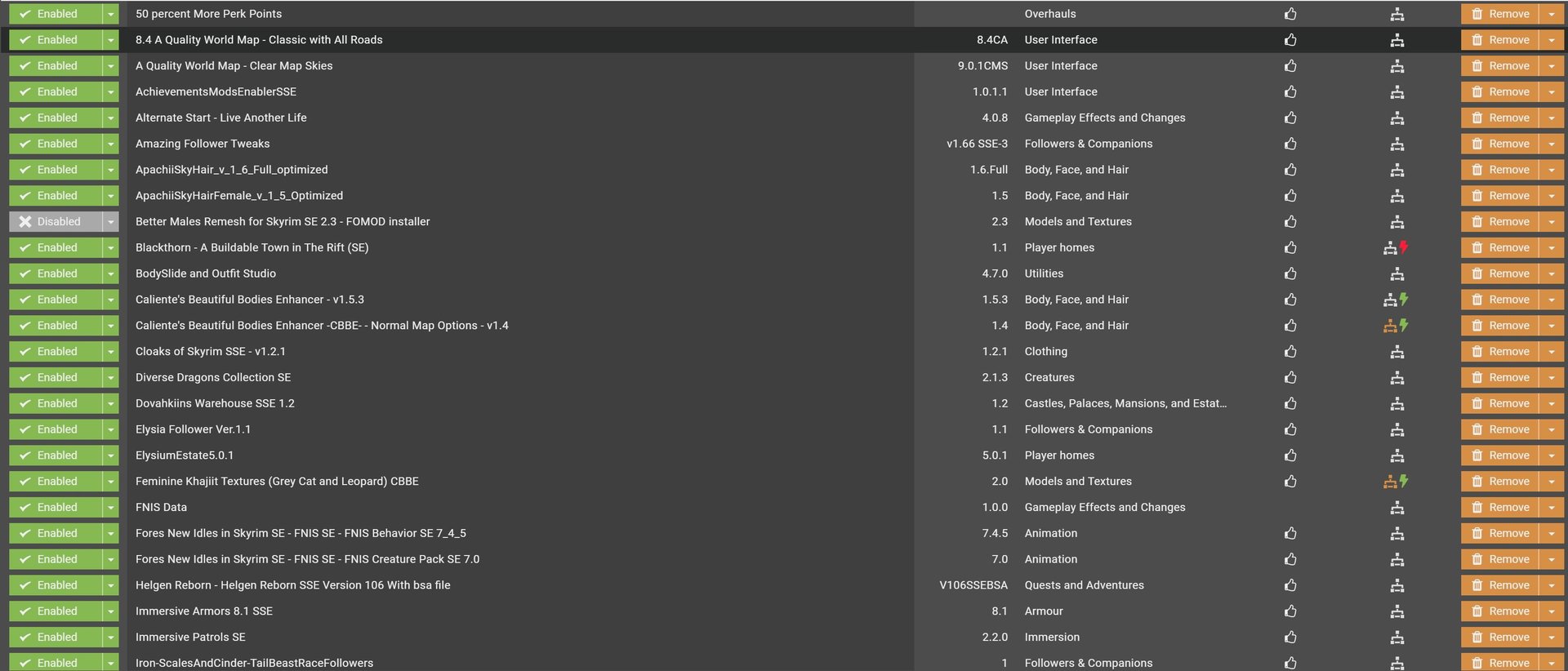
Task: Toggle Enabled for Diverse Dragons Collection SE
Action: [x=56, y=377]
